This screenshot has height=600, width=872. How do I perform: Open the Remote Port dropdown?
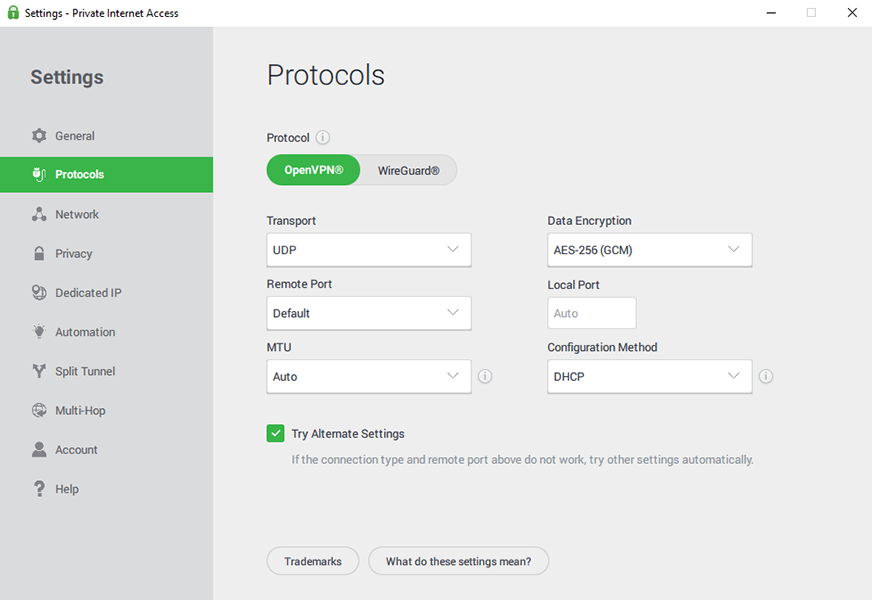pyautogui.click(x=368, y=313)
